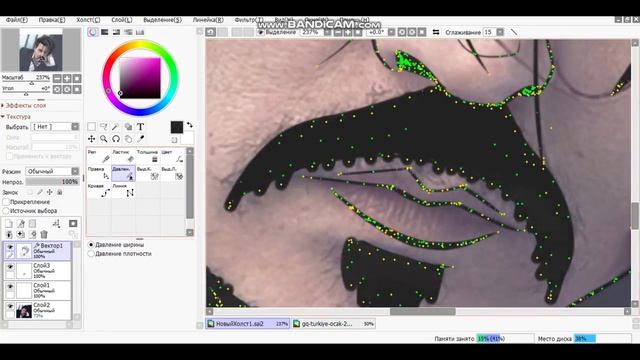Select the Text tool

pos(140,127)
